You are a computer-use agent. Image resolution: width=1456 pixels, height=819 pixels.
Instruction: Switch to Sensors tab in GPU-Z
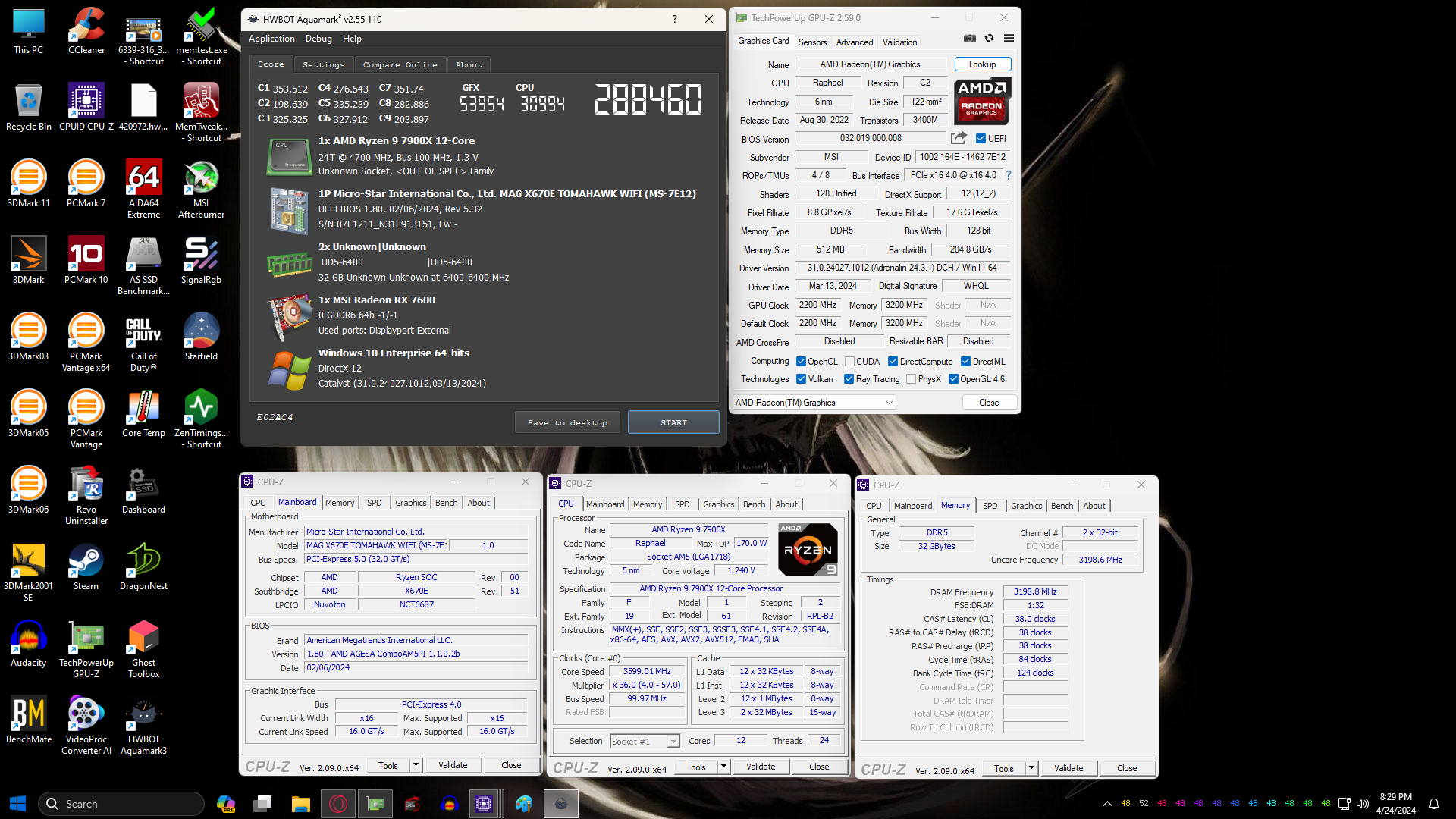click(x=812, y=42)
